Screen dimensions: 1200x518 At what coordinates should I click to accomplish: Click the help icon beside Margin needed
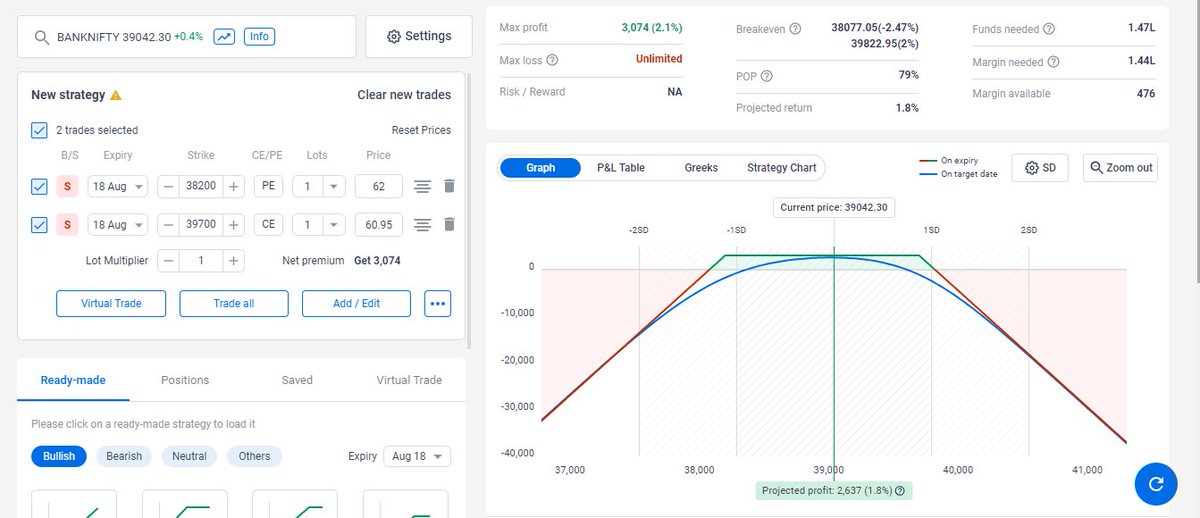coord(1052,62)
